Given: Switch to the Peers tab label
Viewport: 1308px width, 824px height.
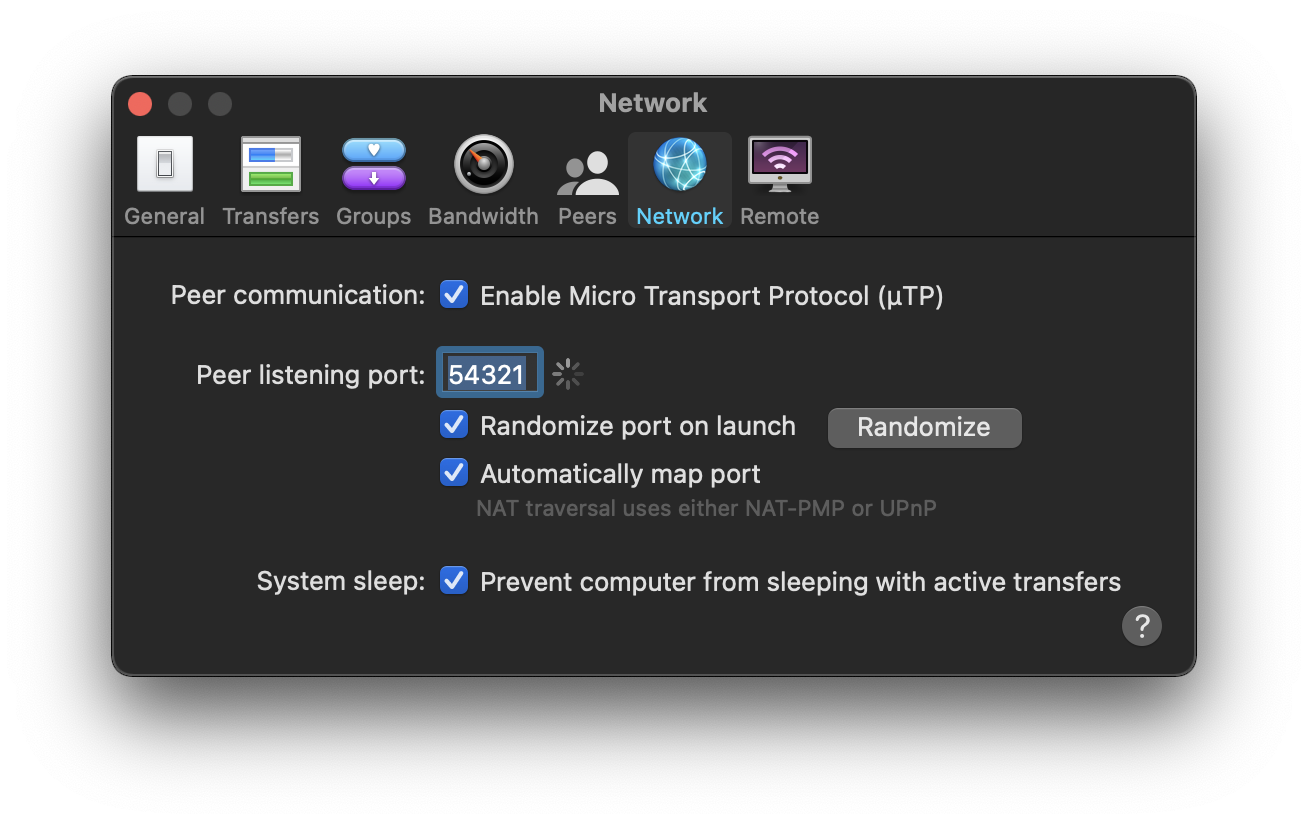Looking at the screenshot, I should (x=587, y=216).
